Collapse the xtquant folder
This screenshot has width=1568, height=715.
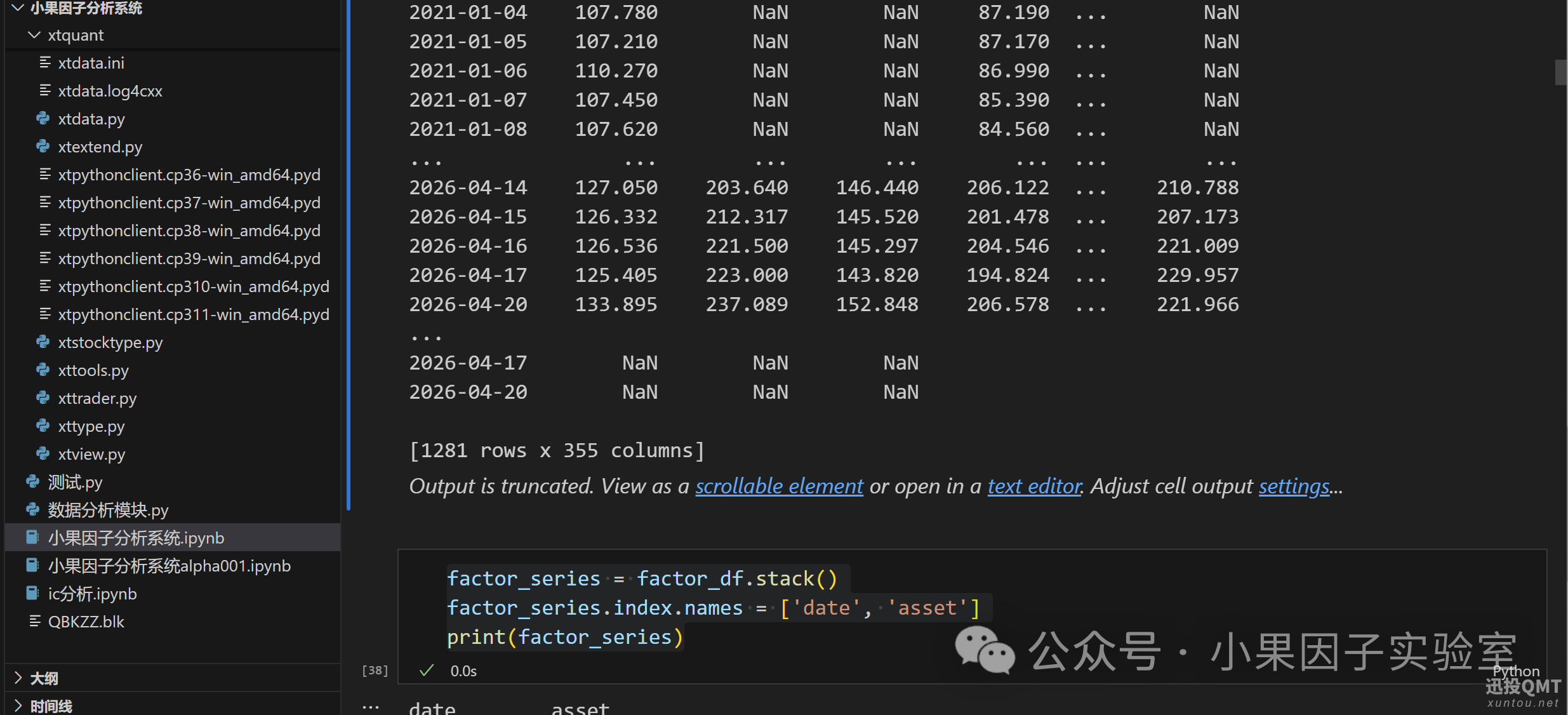point(34,36)
